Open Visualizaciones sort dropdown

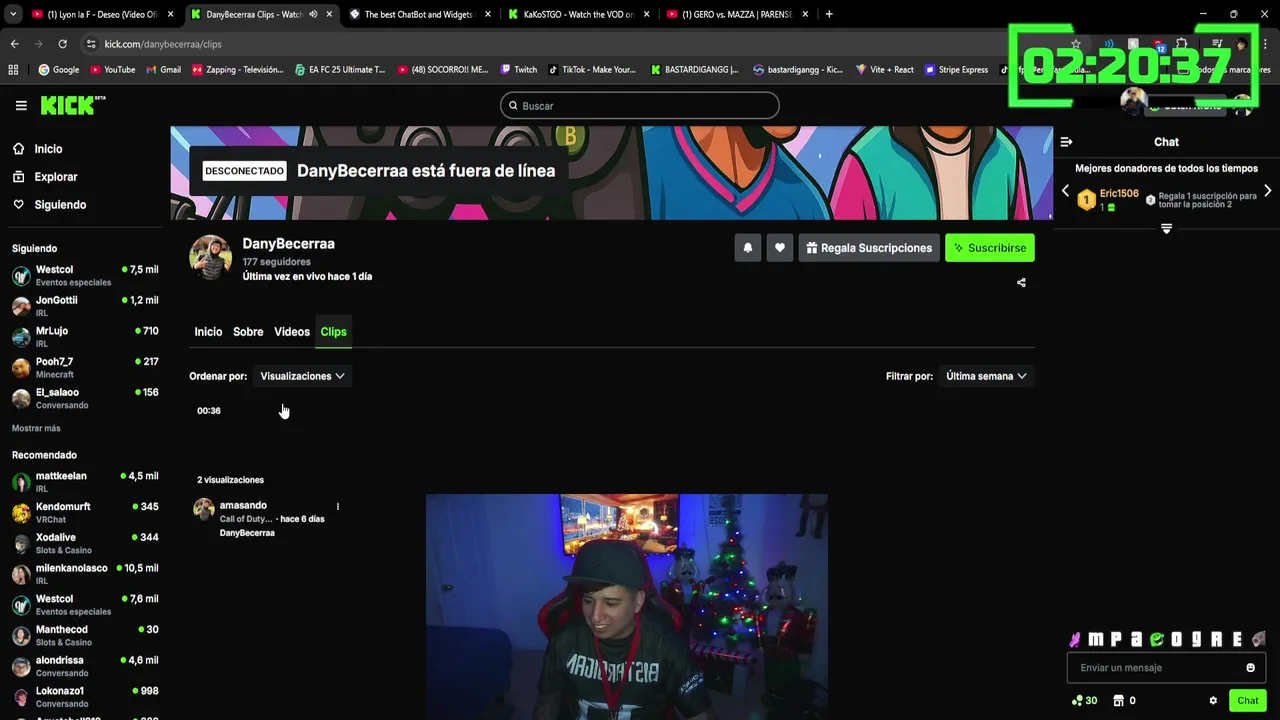[x=302, y=376]
